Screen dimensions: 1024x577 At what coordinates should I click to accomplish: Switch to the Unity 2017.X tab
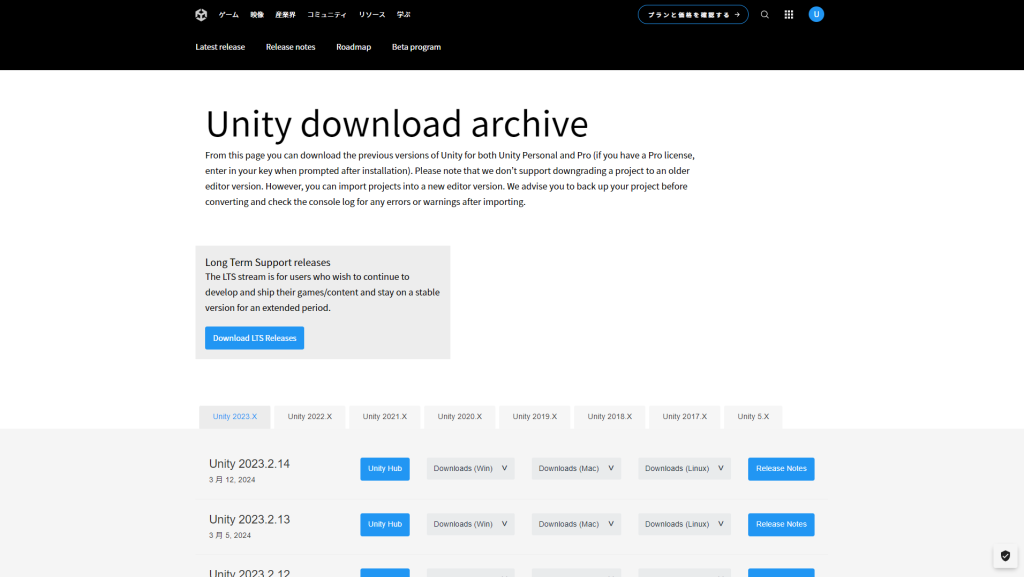684,417
